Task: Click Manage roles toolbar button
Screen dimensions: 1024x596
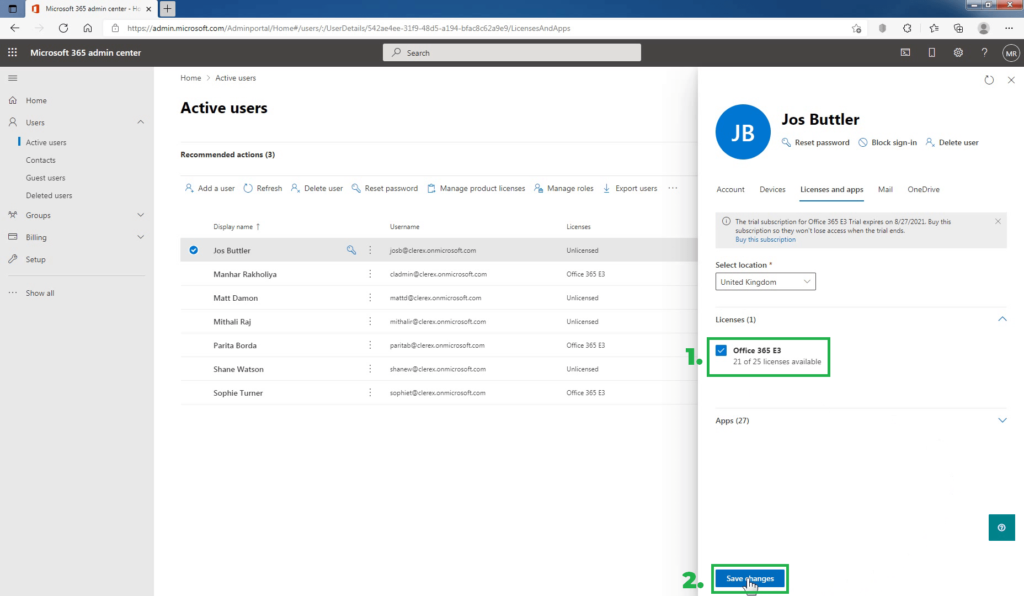Action: tap(564, 188)
